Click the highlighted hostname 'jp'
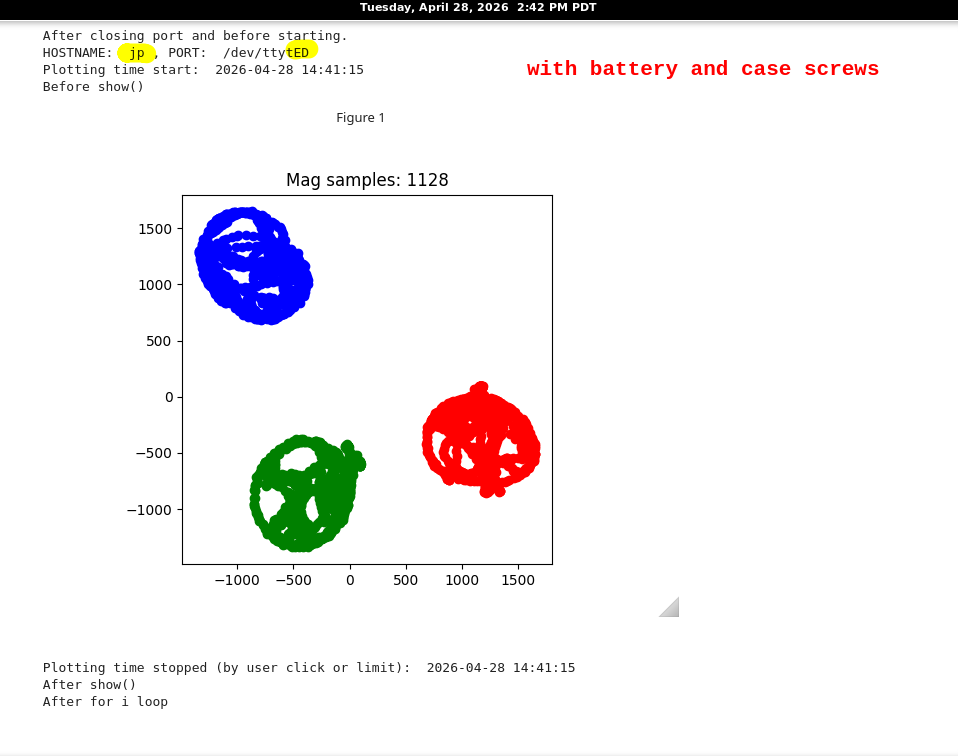 tap(137, 53)
